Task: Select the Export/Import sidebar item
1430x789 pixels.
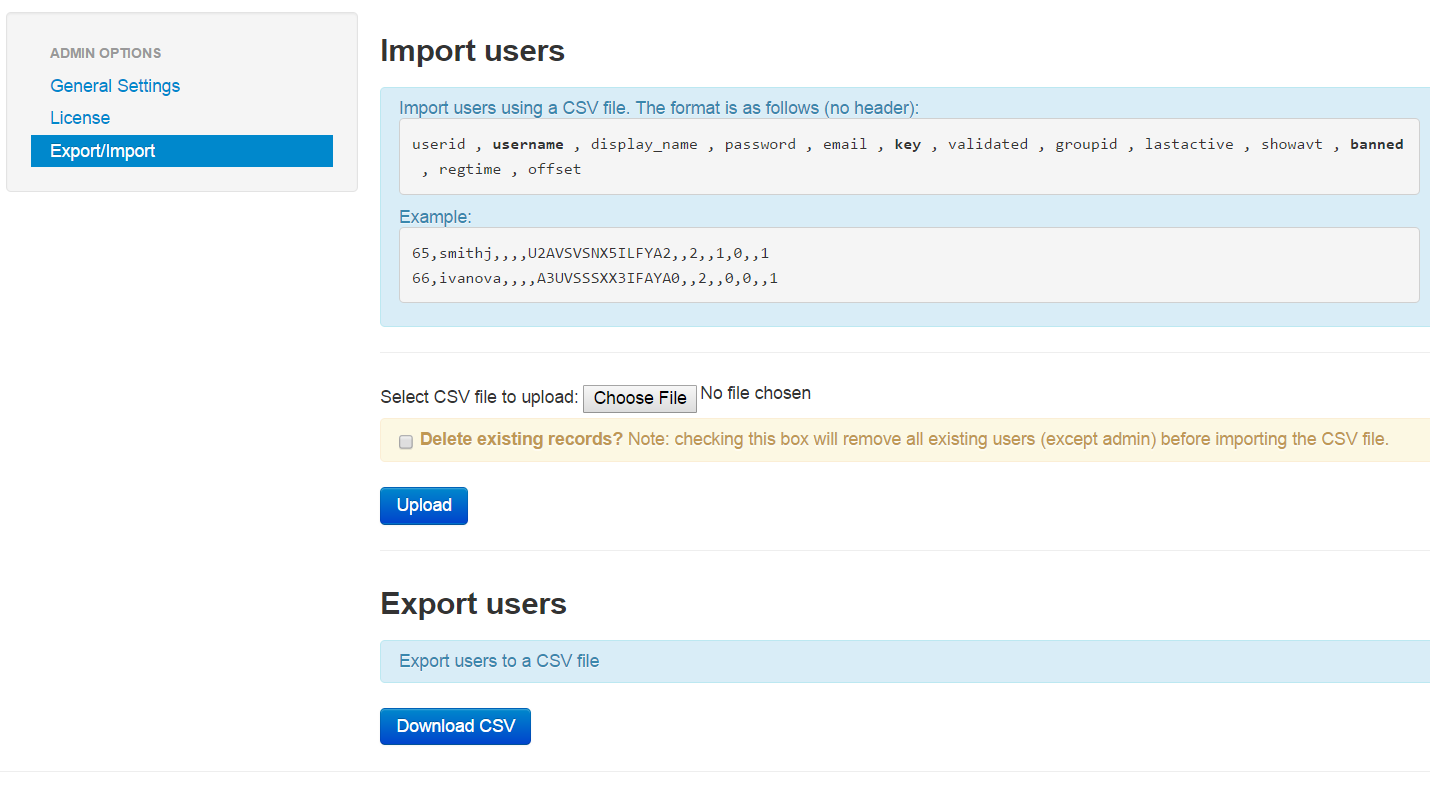Action: click(182, 151)
